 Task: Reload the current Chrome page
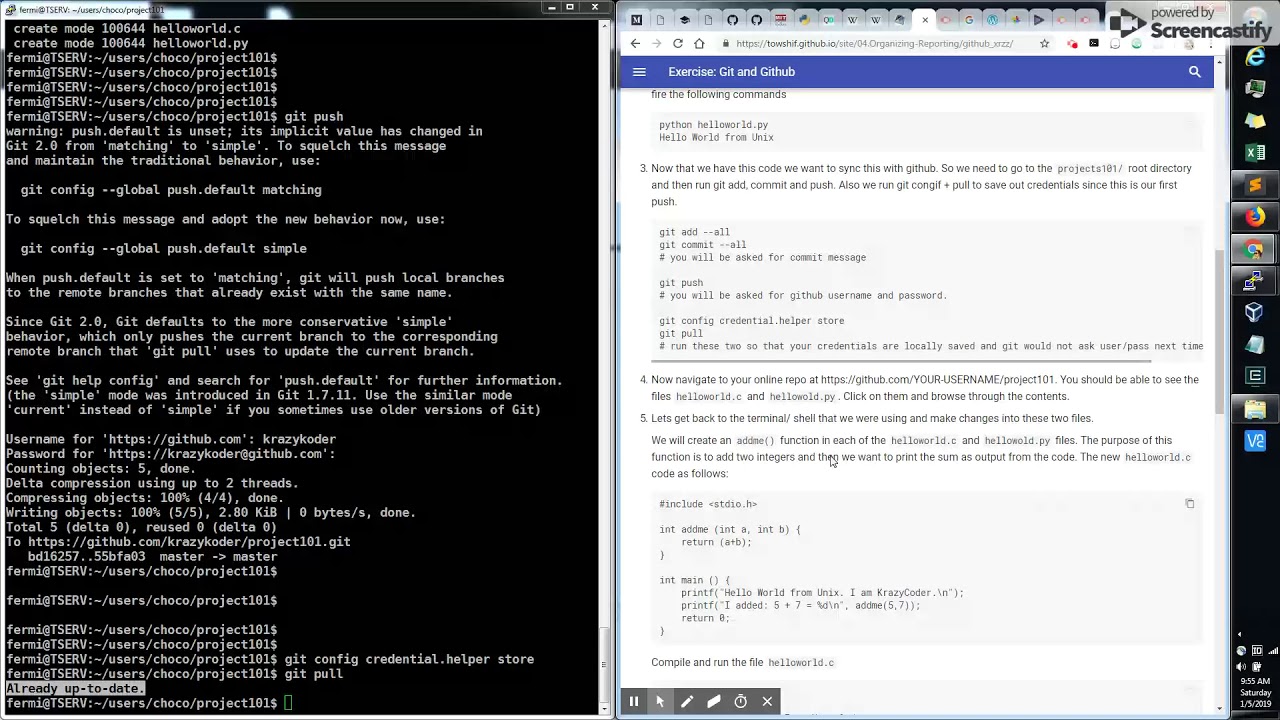coord(678,44)
